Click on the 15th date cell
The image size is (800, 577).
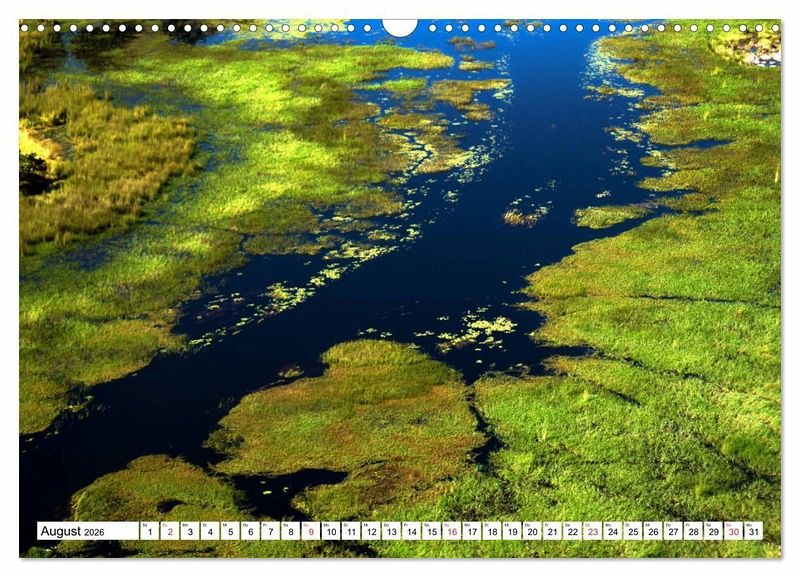point(431,532)
